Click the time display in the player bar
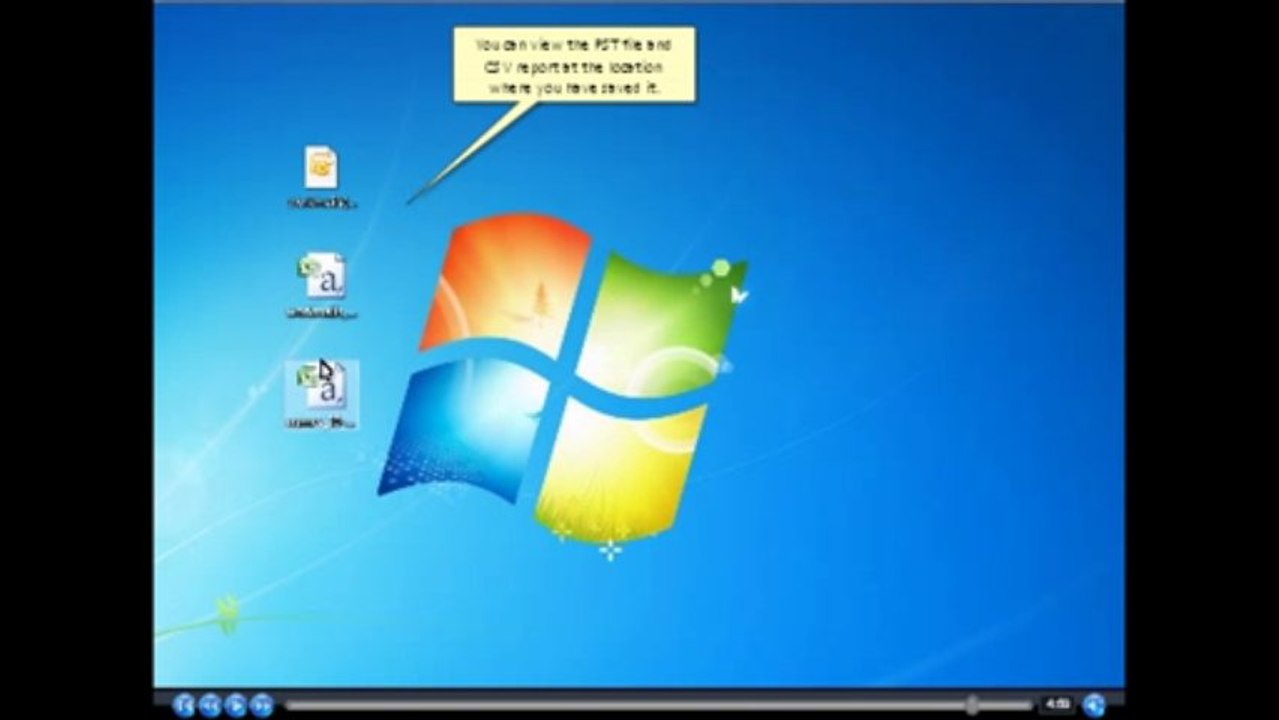The height and width of the screenshot is (720, 1279). pos(1057,705)
